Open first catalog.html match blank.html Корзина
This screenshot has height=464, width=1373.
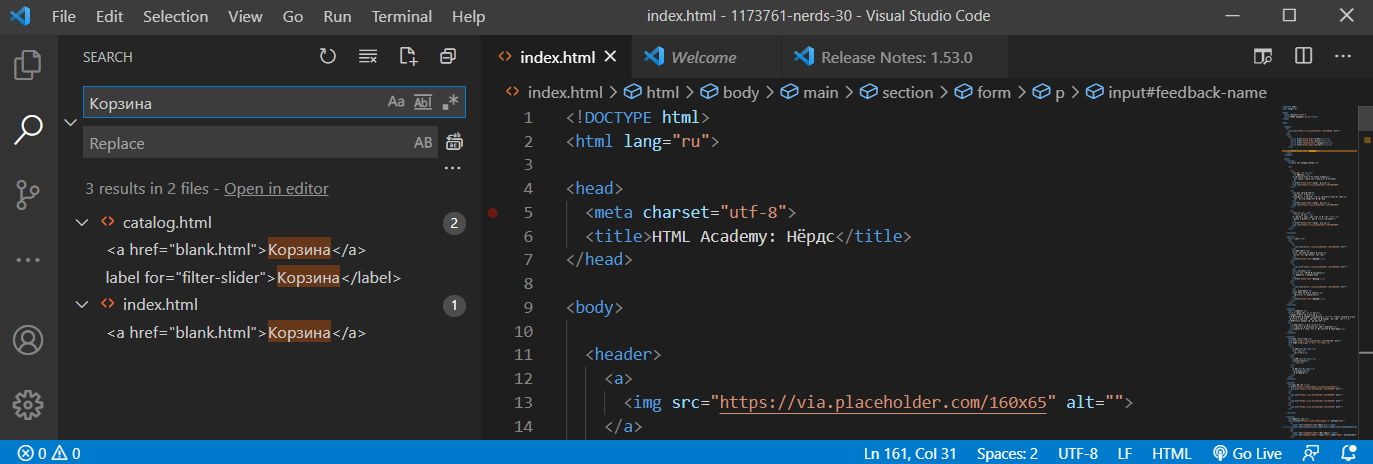tap(237, 249)
